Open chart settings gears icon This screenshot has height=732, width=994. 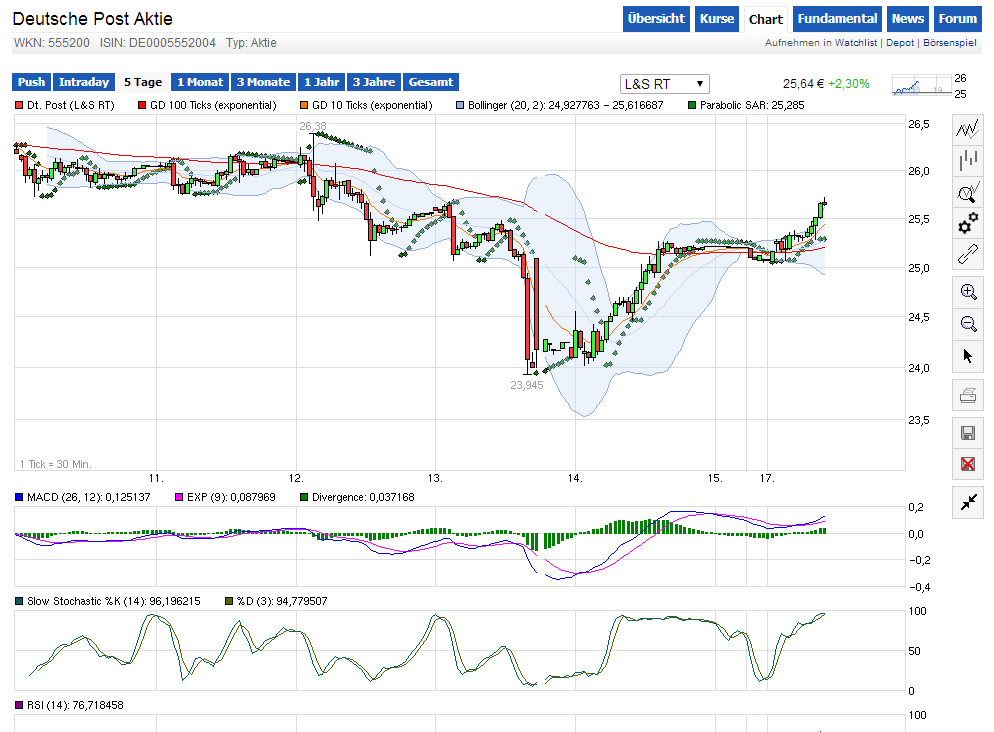(x=967, y=224)
